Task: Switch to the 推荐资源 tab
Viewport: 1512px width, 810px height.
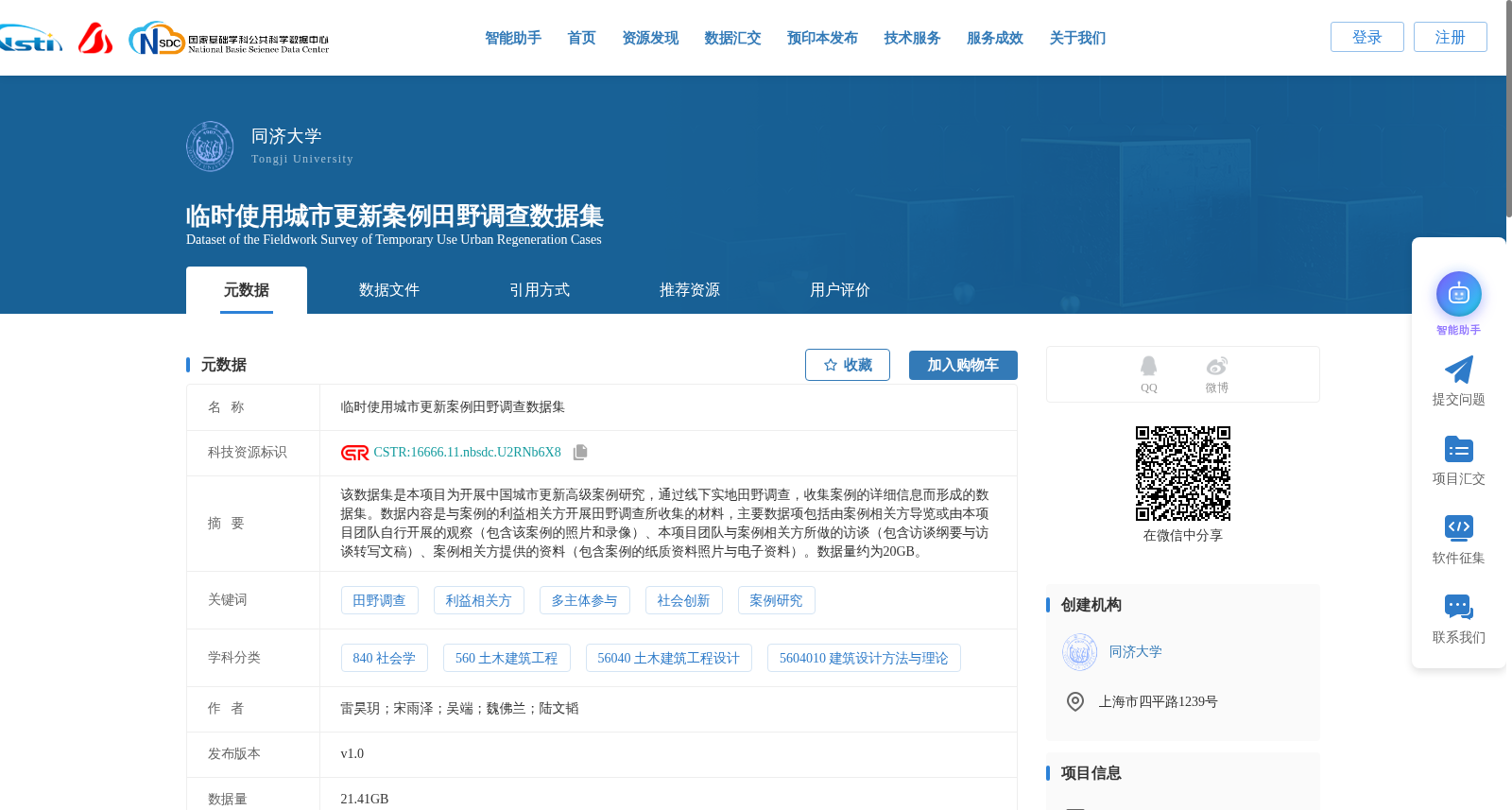Action: (690, 290)
